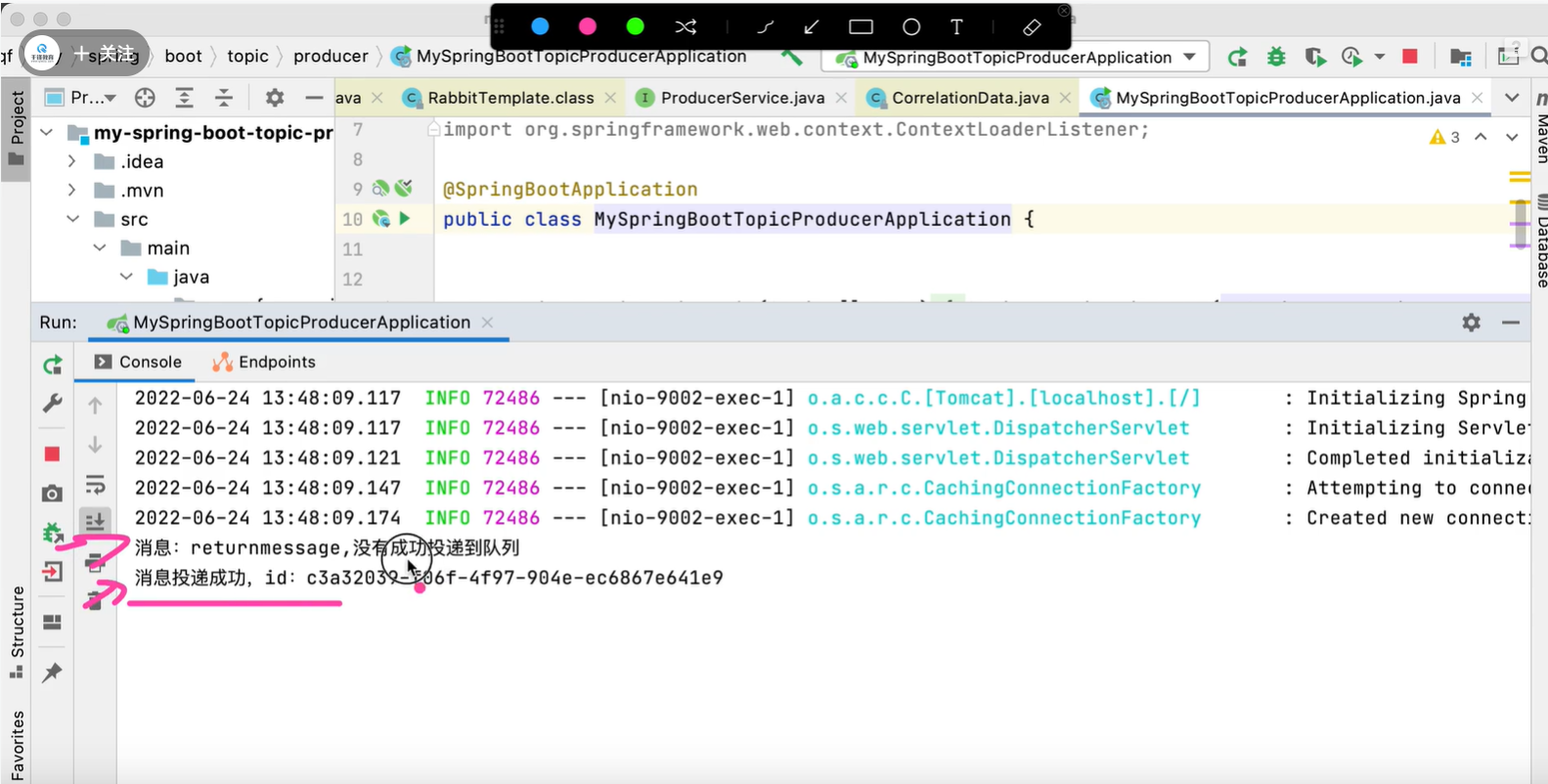Viewport: 1548px width, 784px height.
Task: Minimize the Run tool window
Action: (x=1511, y=322)
